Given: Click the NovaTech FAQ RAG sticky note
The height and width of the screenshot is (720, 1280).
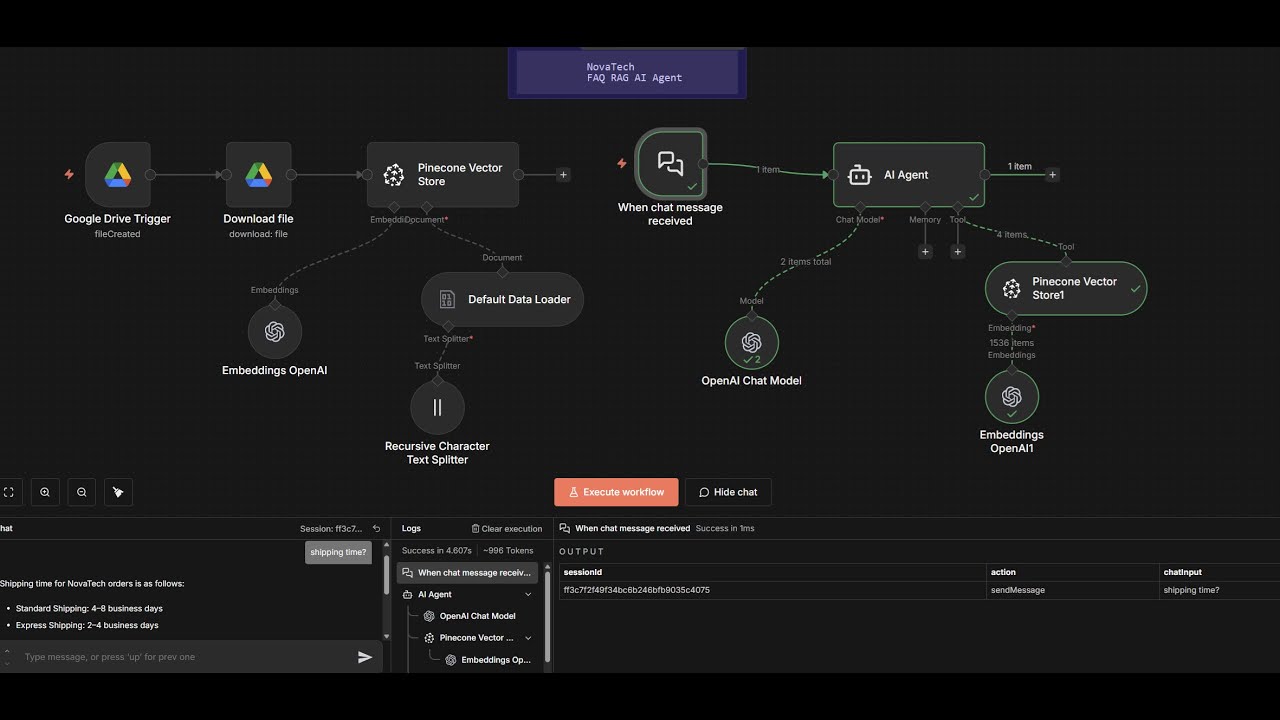Looking at the screenshot, I should (x=627, y=72).
